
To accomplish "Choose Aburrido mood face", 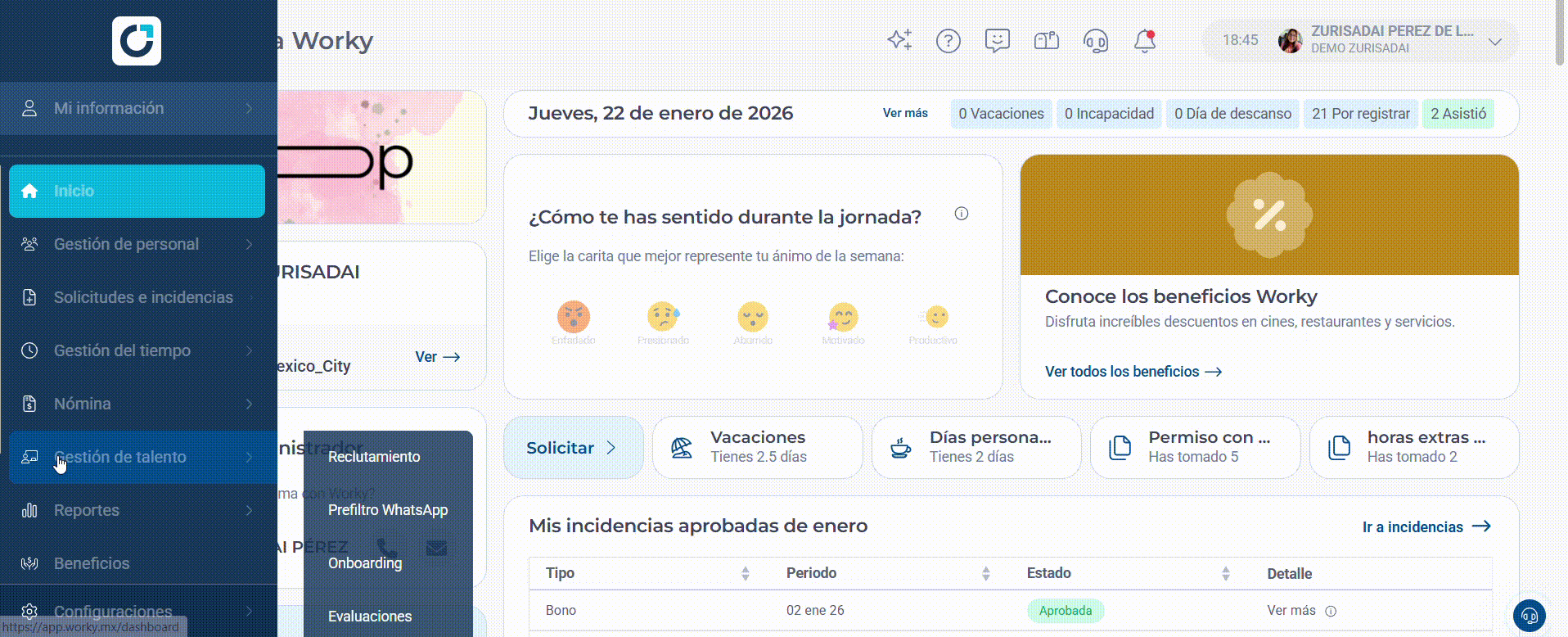I will coord(753,317).
